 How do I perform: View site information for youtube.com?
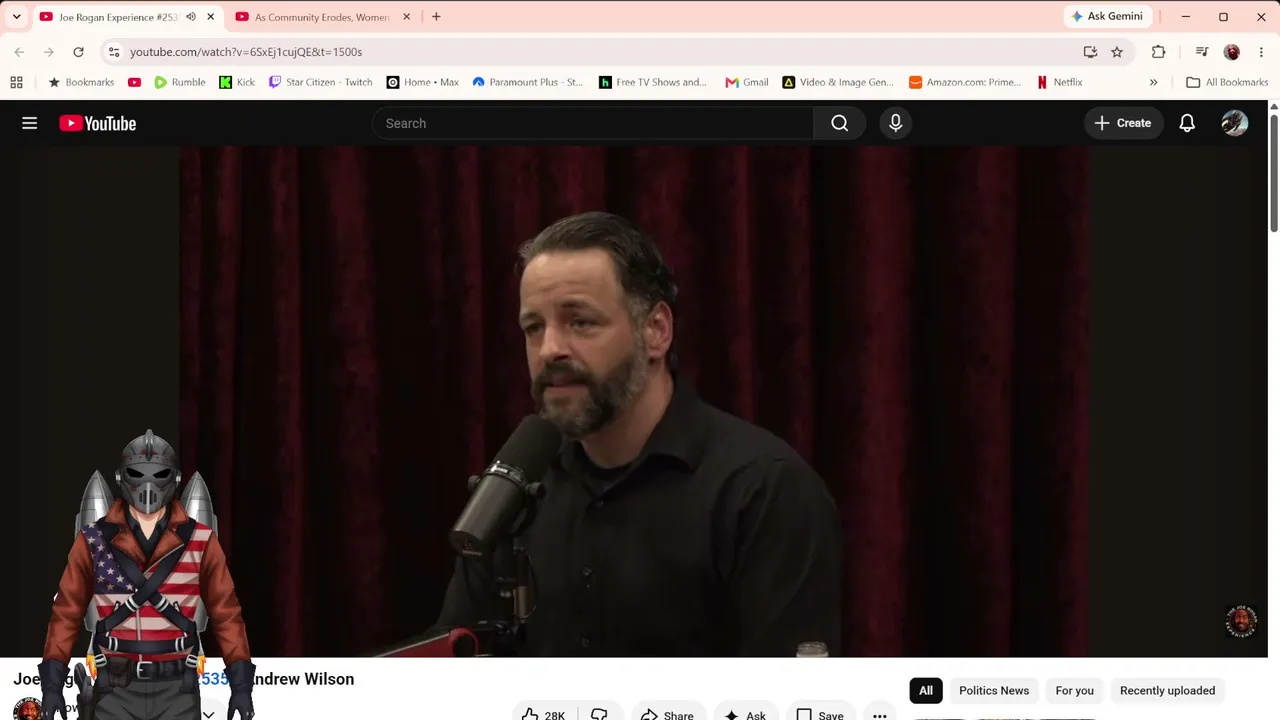tap(114, 52)
